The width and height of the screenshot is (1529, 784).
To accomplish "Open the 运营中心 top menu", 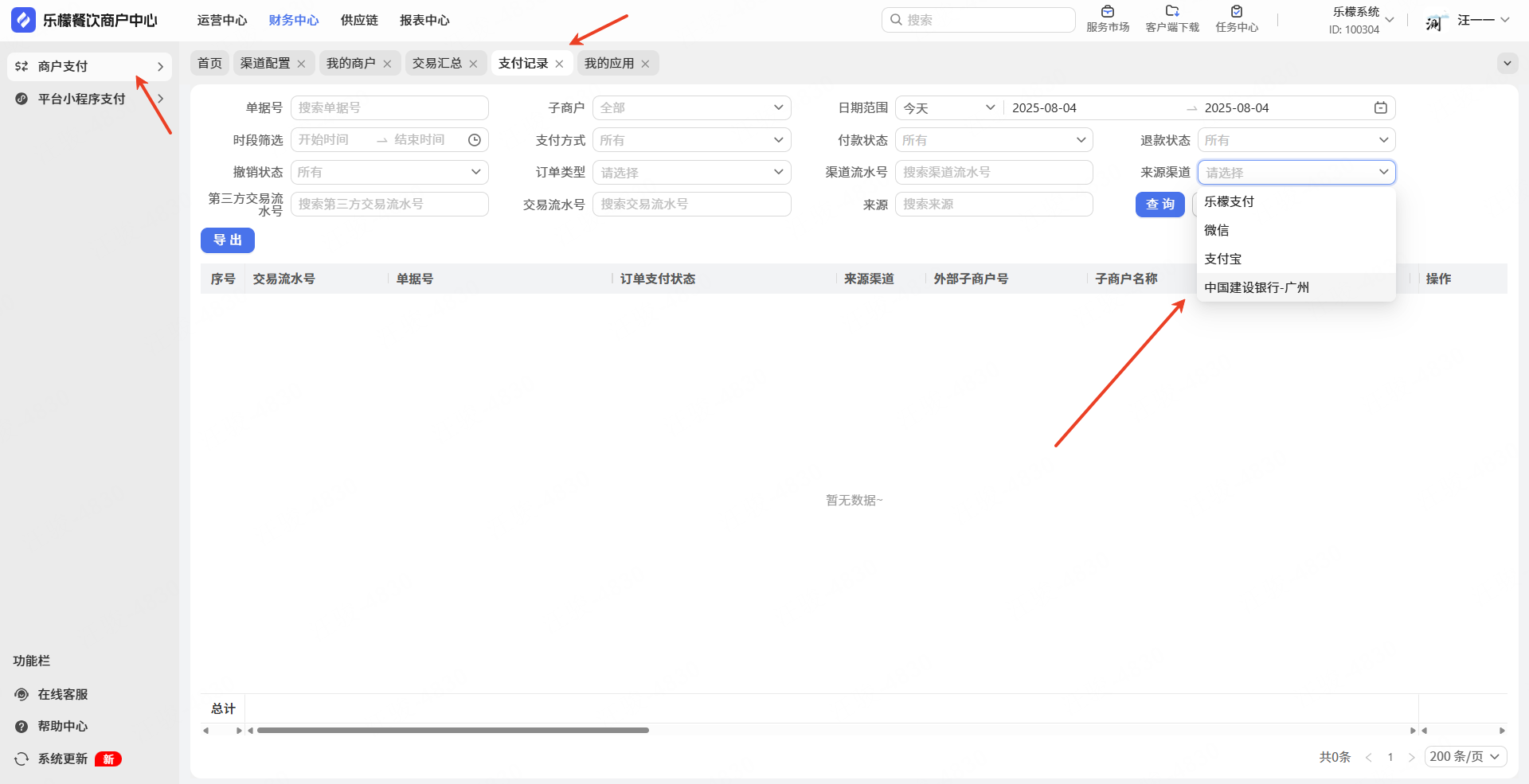I will pyautogui.click(x=222, y=20).
